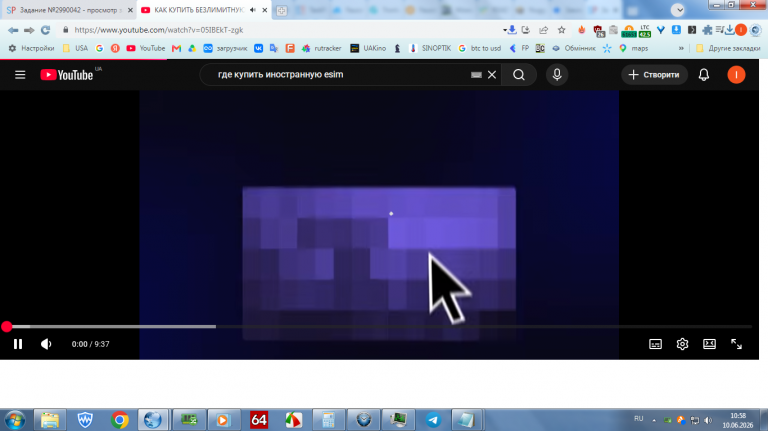Bookmark this page with star icon
Viewport: 768px width, 431px height.
562,30
